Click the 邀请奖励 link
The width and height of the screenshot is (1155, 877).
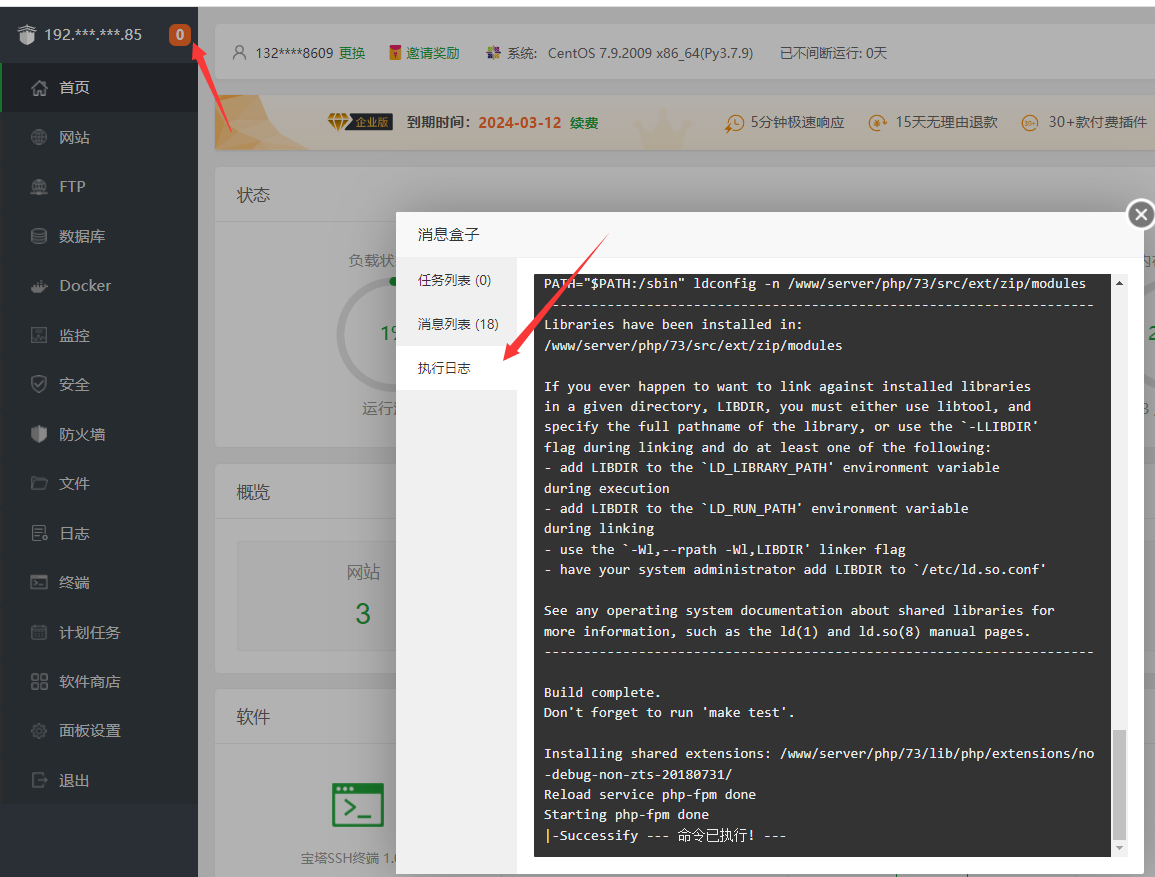click(432, 53)
